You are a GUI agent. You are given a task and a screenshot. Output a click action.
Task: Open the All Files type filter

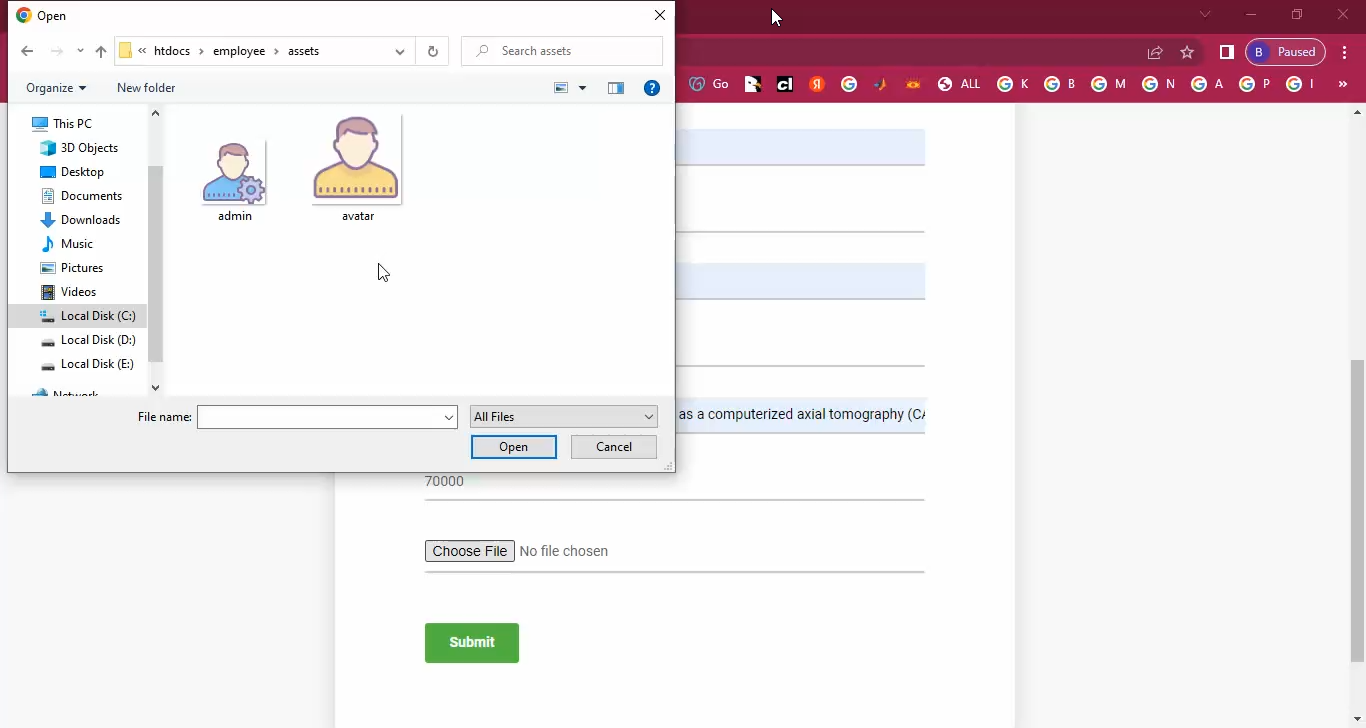click(x=564, y=417)
